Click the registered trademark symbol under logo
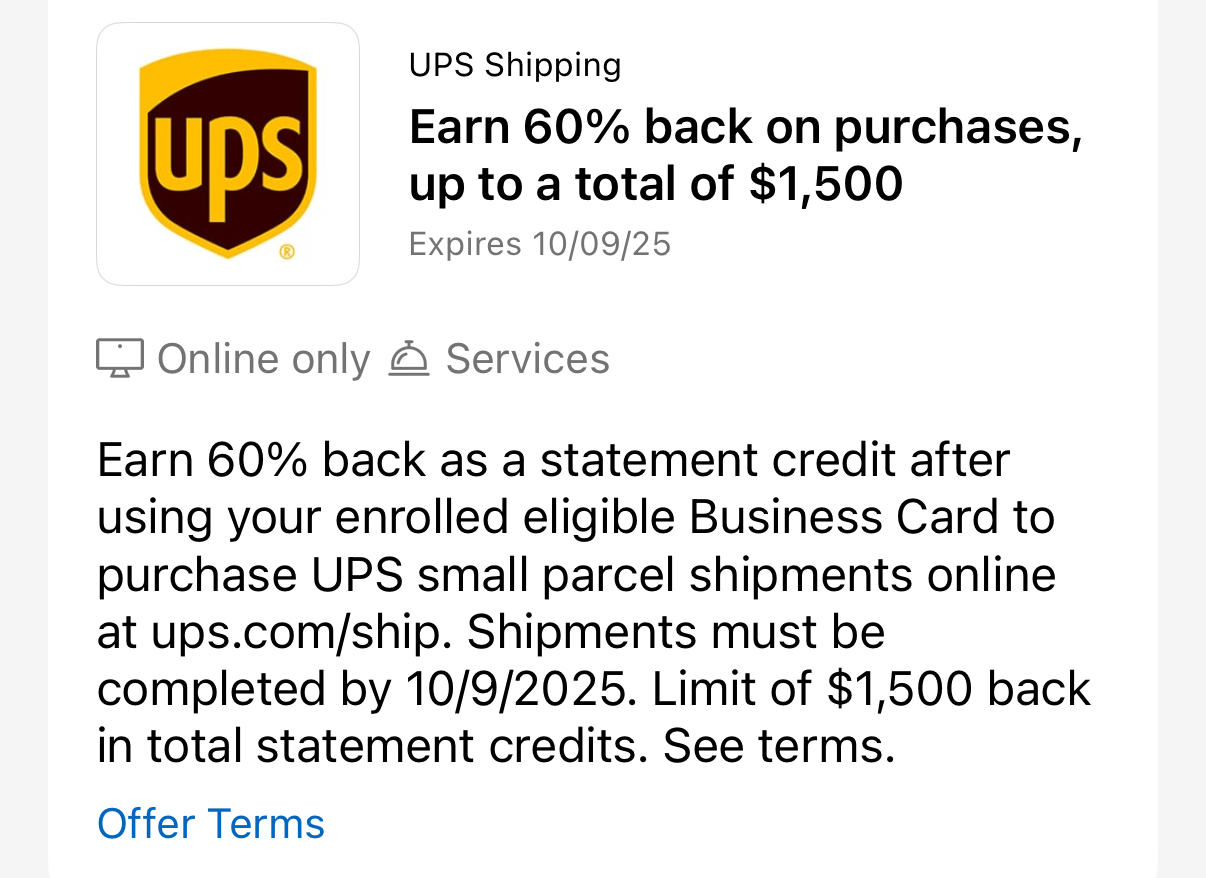 (287, 253)
